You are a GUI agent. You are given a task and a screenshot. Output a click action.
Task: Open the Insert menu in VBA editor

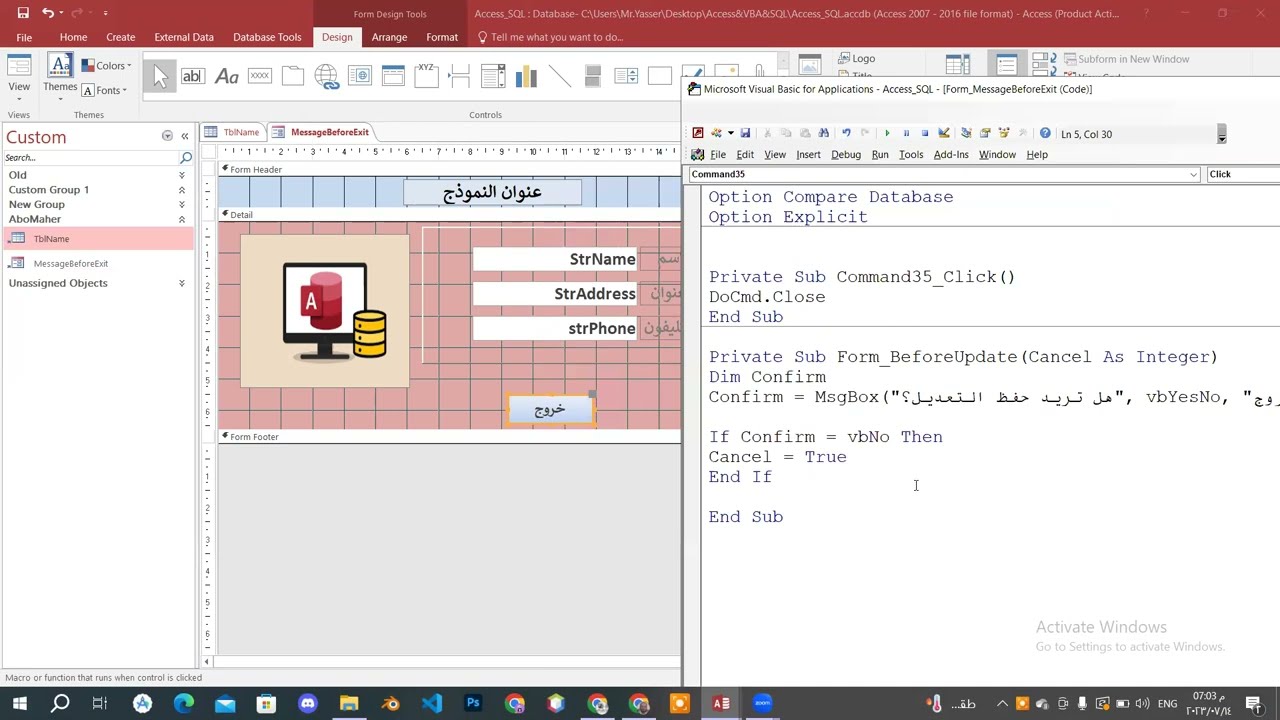pyautogui.click(x=808, y=154)
